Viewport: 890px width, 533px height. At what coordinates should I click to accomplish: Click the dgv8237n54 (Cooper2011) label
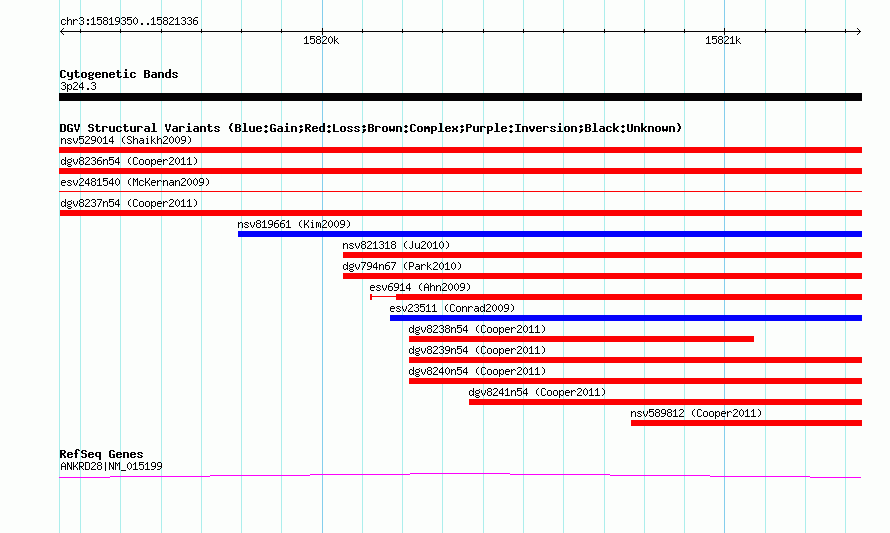point(129,203)
